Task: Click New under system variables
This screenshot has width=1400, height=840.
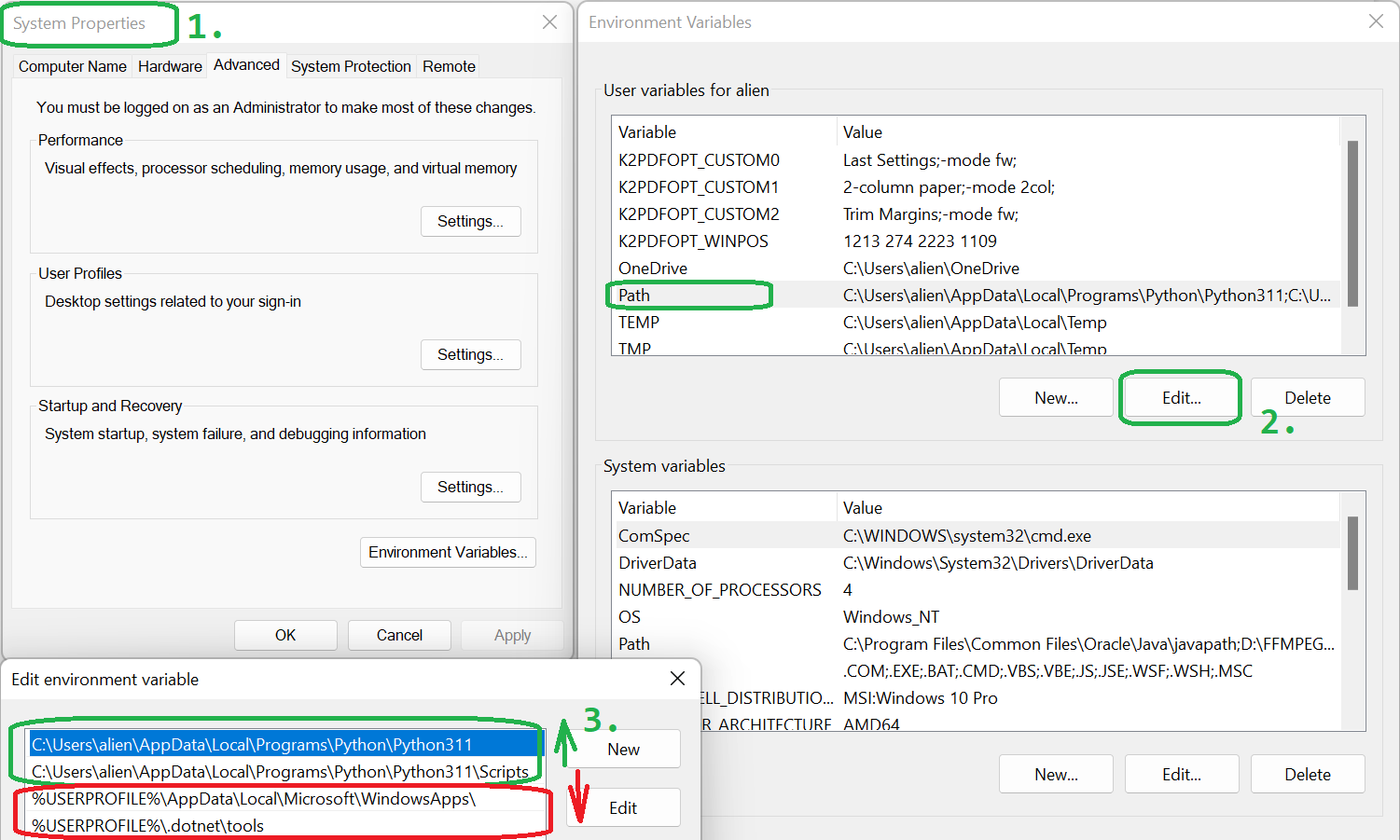Action: pyautogui.click(x=1056, y=775)
